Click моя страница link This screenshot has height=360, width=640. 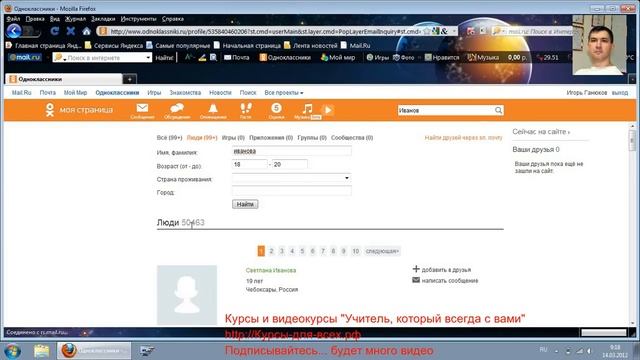pos(86,110)
